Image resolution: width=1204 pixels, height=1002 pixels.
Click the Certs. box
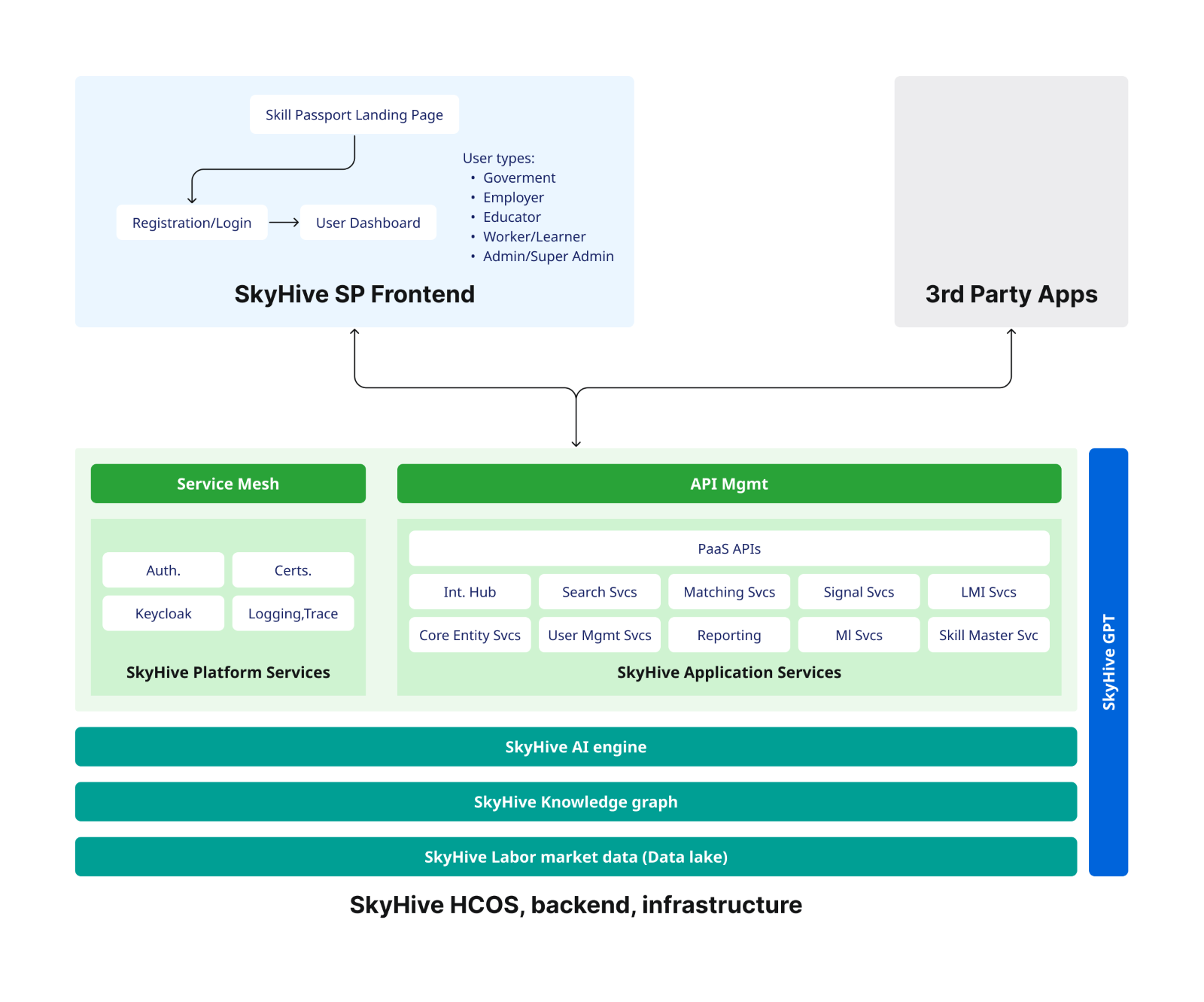click(x=293, y=570)
